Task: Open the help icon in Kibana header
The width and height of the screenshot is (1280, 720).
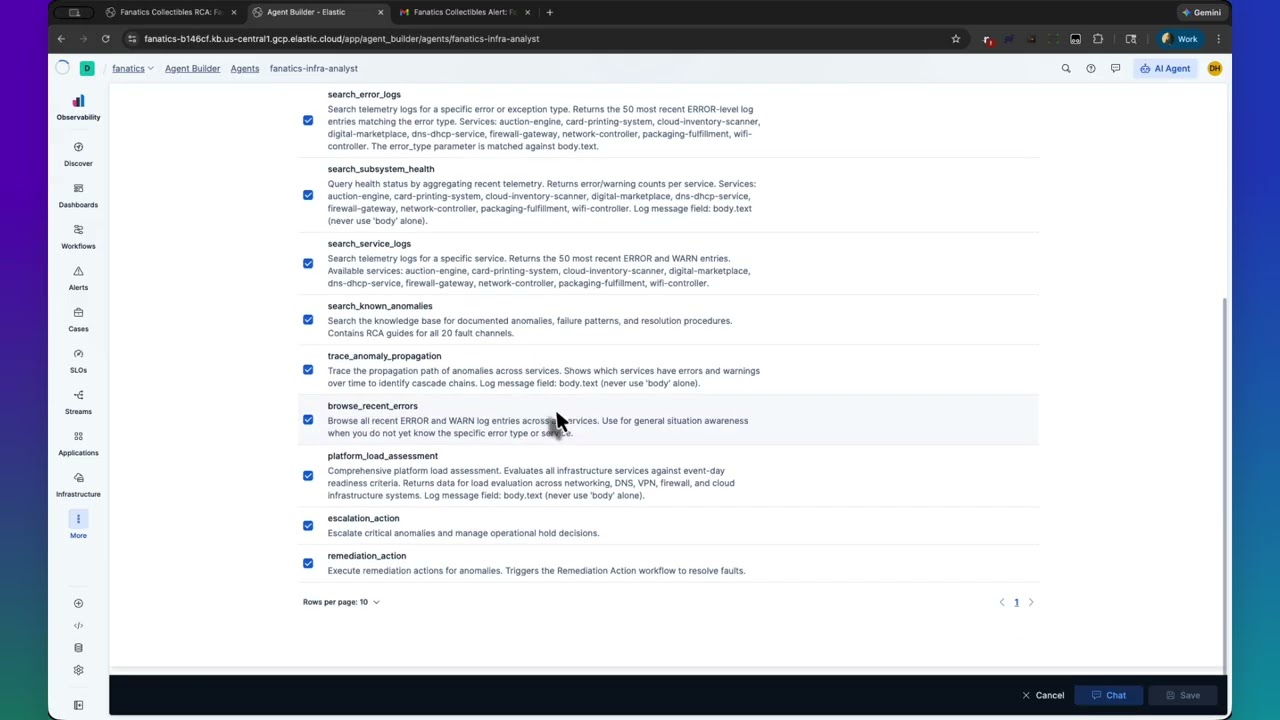Action: click(x=1091, y=68)
